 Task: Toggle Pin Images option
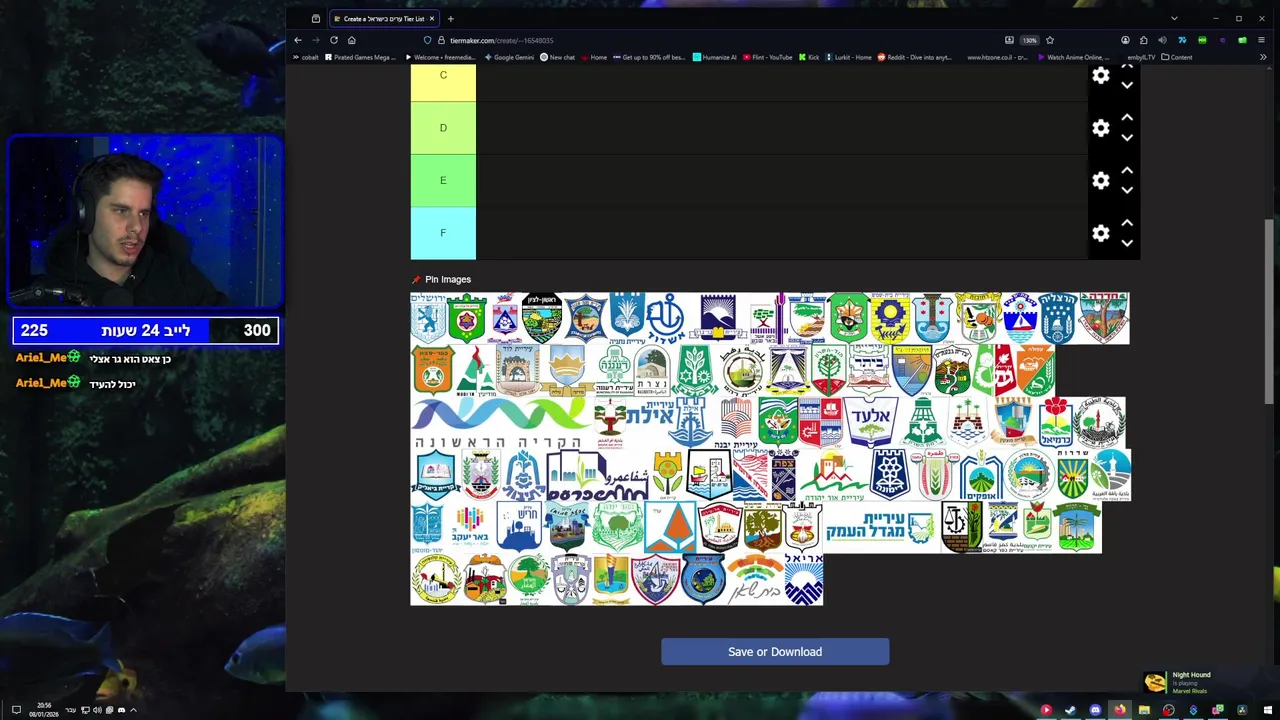pos(441,279)
